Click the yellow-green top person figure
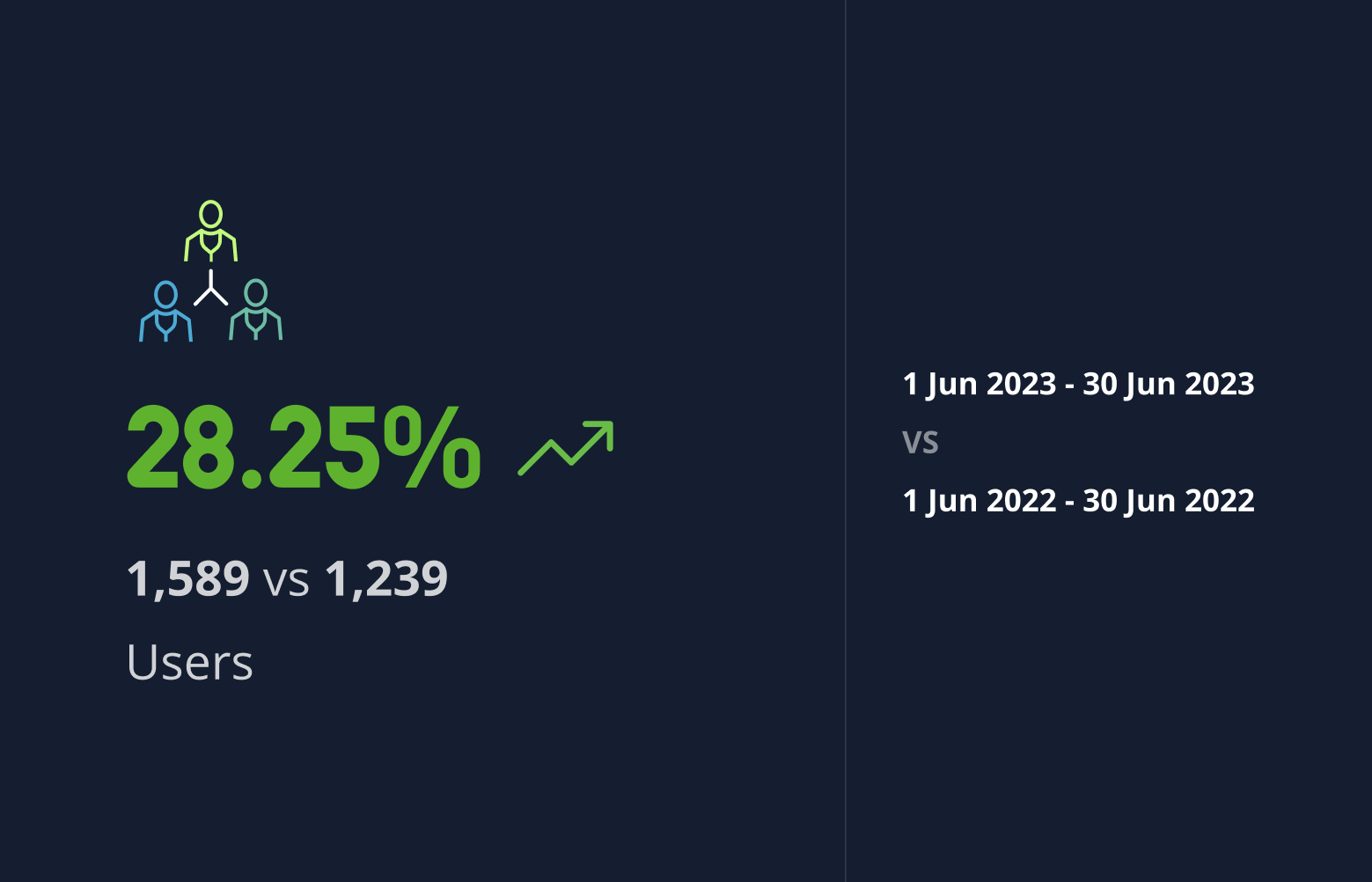1372x882 pixels. tap(210, 232)
